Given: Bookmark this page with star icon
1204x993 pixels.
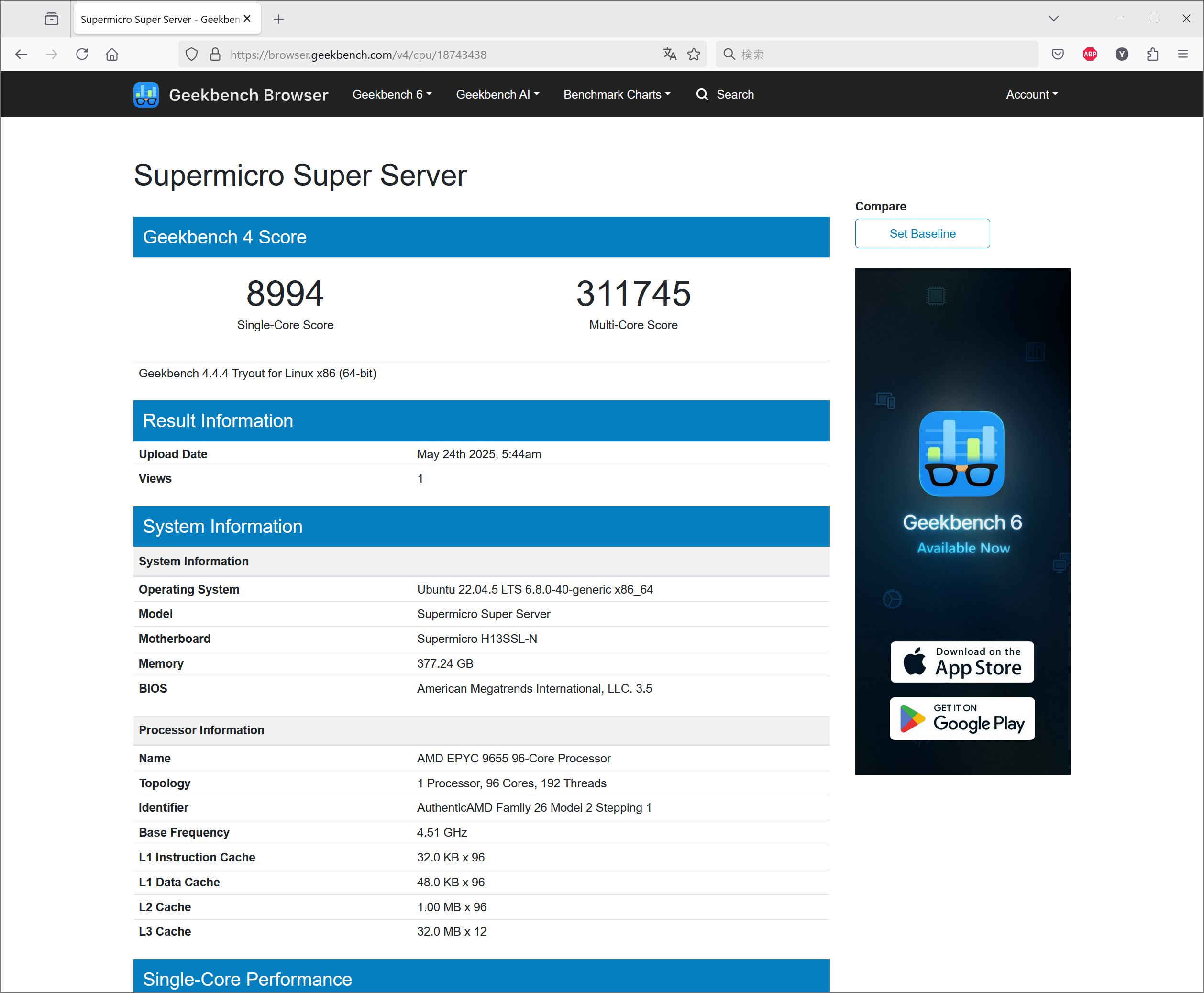Looking at the screenshot, I should pyautogui.click(x=694, y=55).
